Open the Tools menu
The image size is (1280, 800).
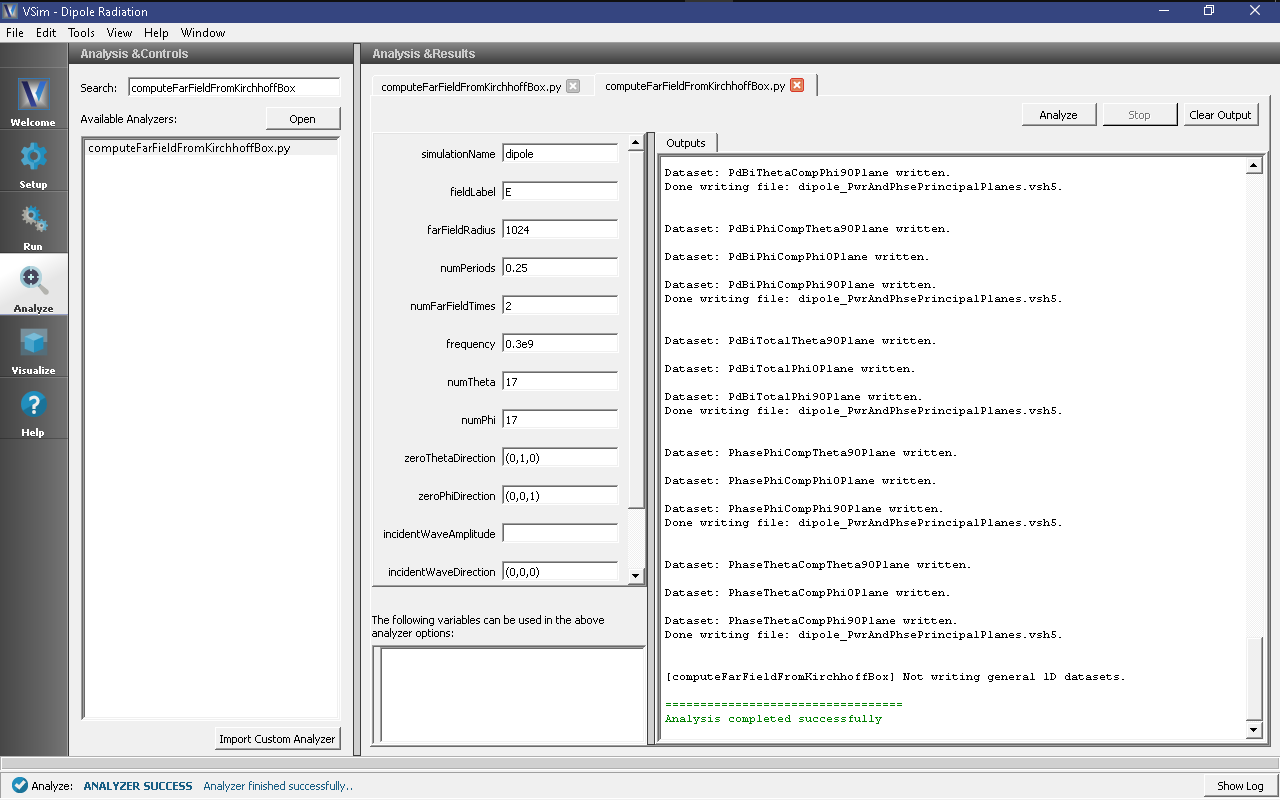coord(81,33)
